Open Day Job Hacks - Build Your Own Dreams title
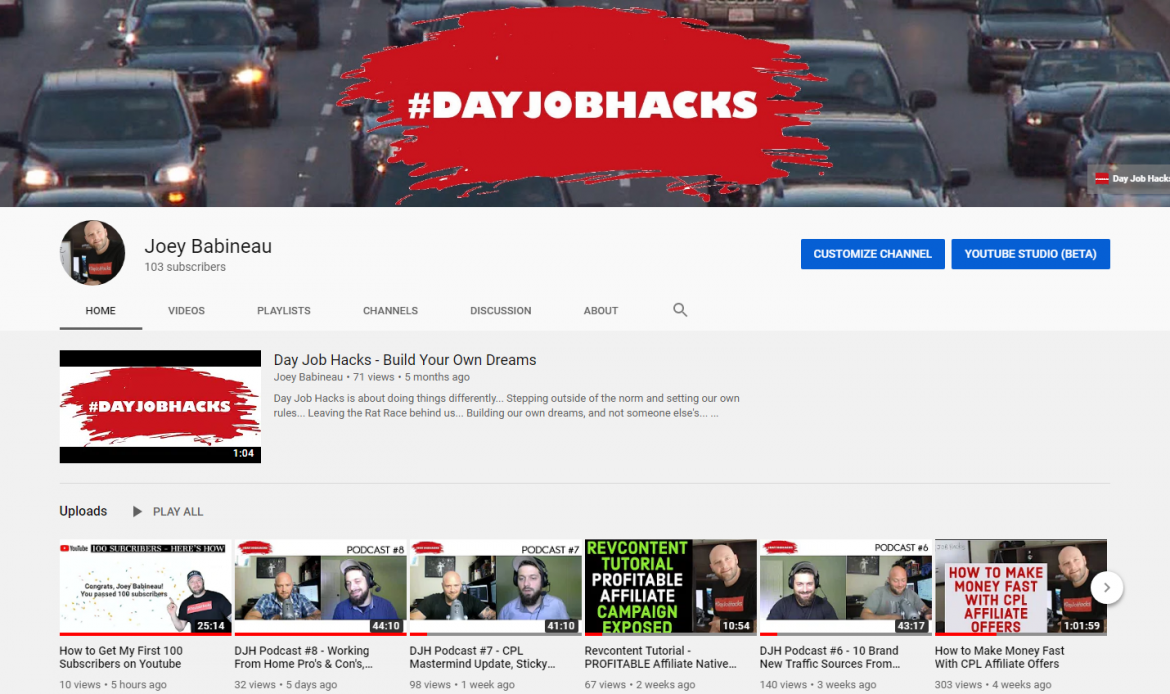 (404, 360)
